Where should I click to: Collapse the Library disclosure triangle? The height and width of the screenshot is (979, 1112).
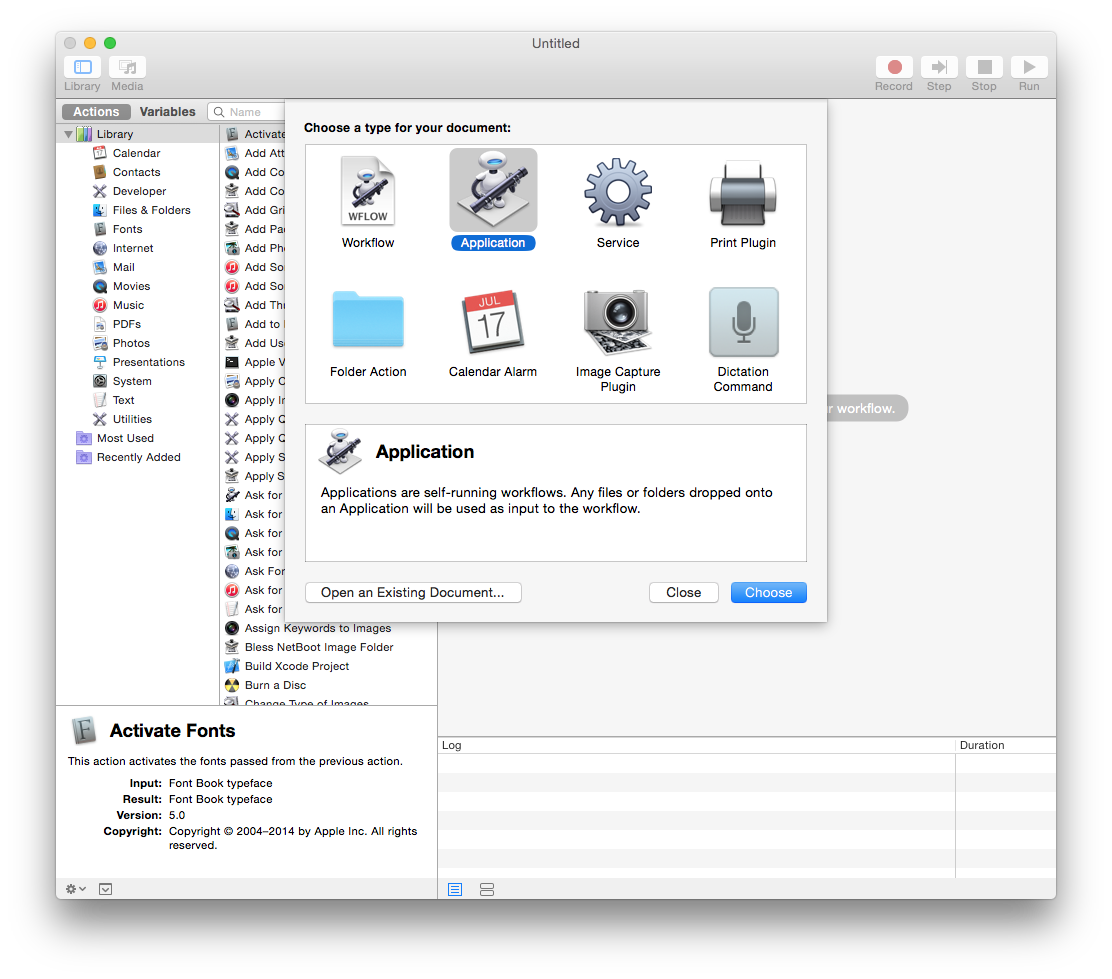coord(69,134)
